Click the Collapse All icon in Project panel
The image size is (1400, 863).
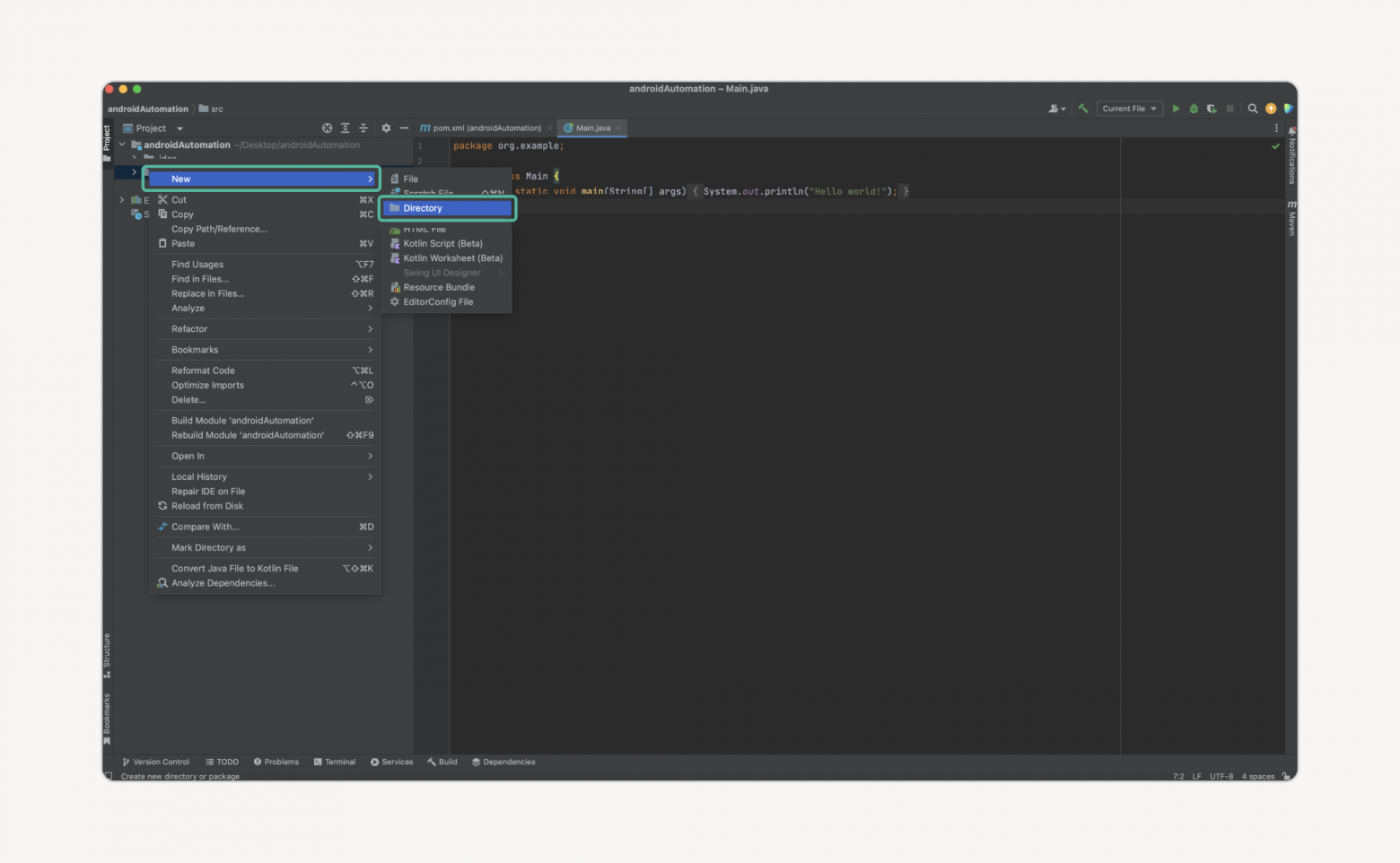point(363,128)
